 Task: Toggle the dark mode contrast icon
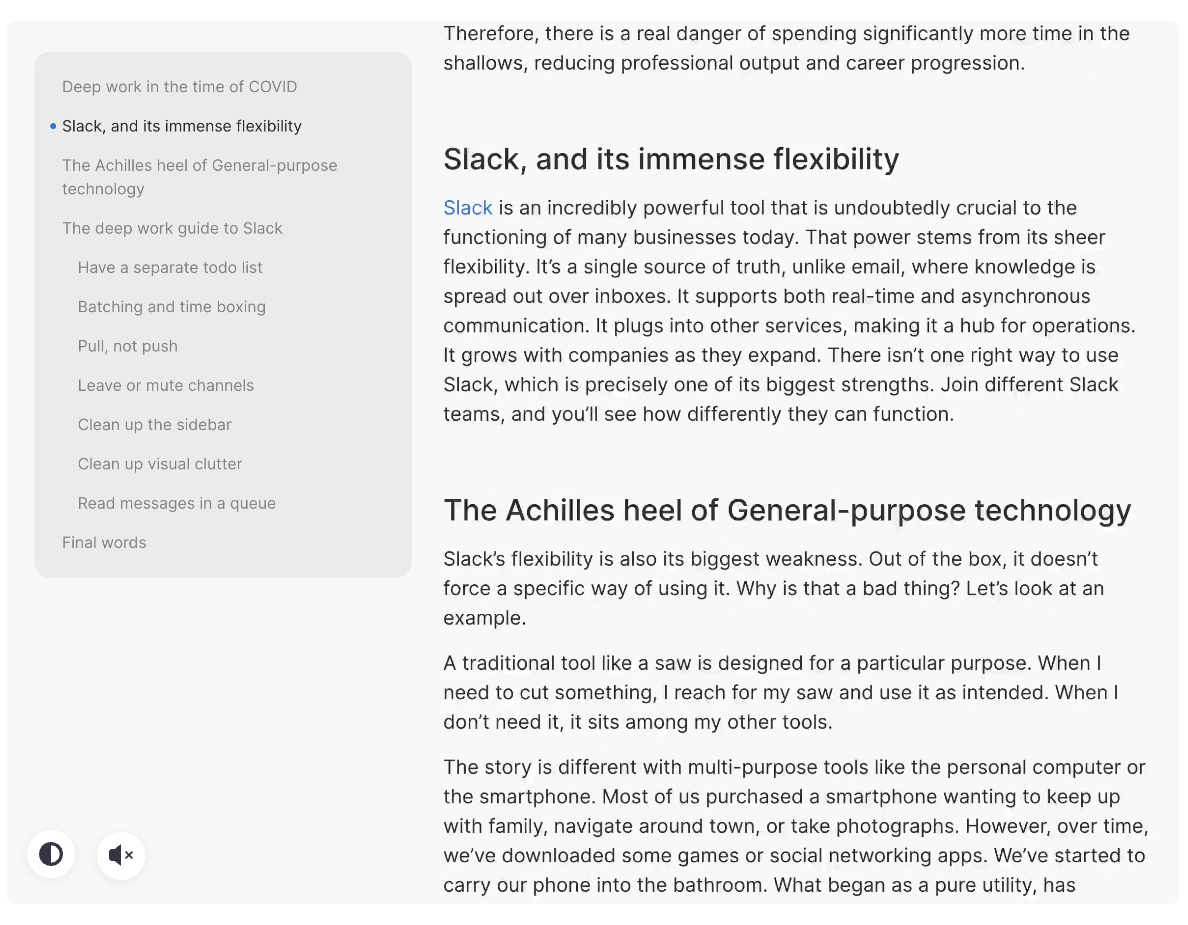click(x=51, y=855)
